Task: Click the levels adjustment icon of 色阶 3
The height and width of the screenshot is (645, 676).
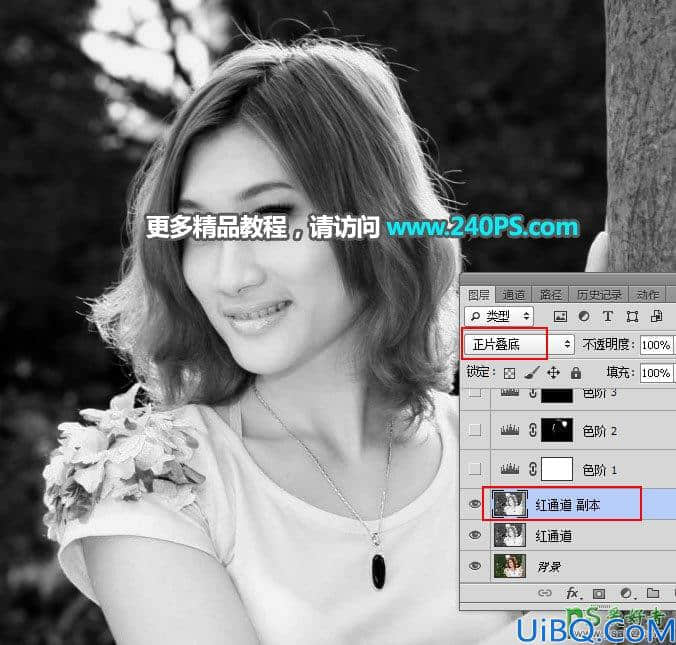Action: click(510, 392)
